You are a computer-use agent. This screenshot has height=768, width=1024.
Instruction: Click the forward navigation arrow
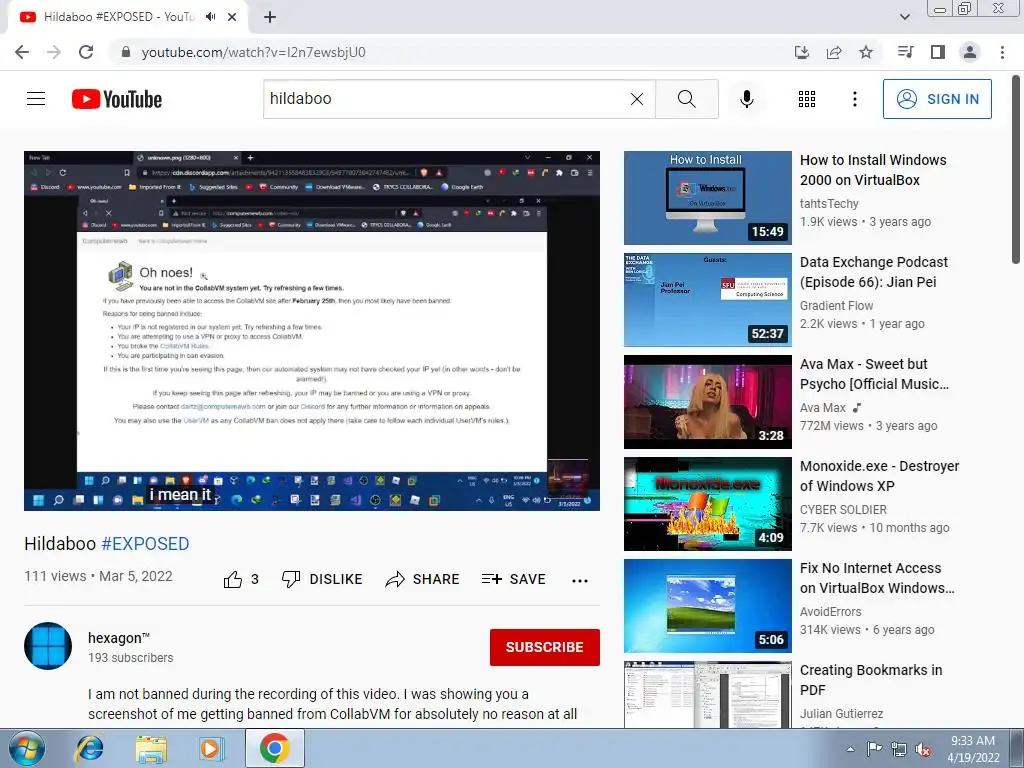pyautogui.click(x=54, y=52)
